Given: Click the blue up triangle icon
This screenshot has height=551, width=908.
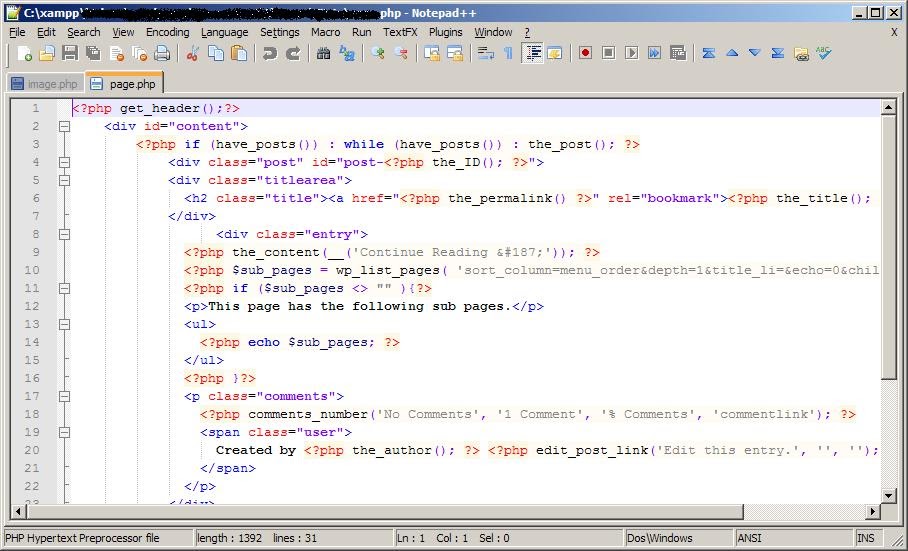Looking at the screenshot, I should point(731,53).
